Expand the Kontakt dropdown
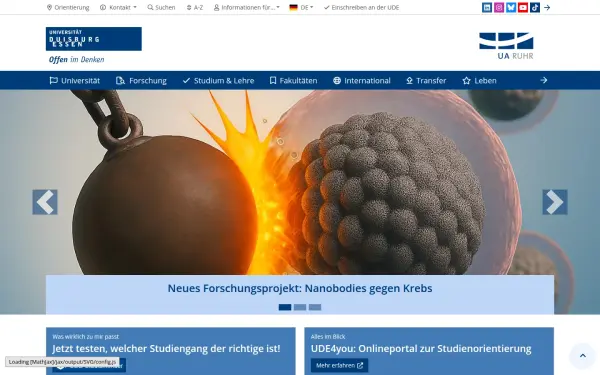 (x=118, y=7)
